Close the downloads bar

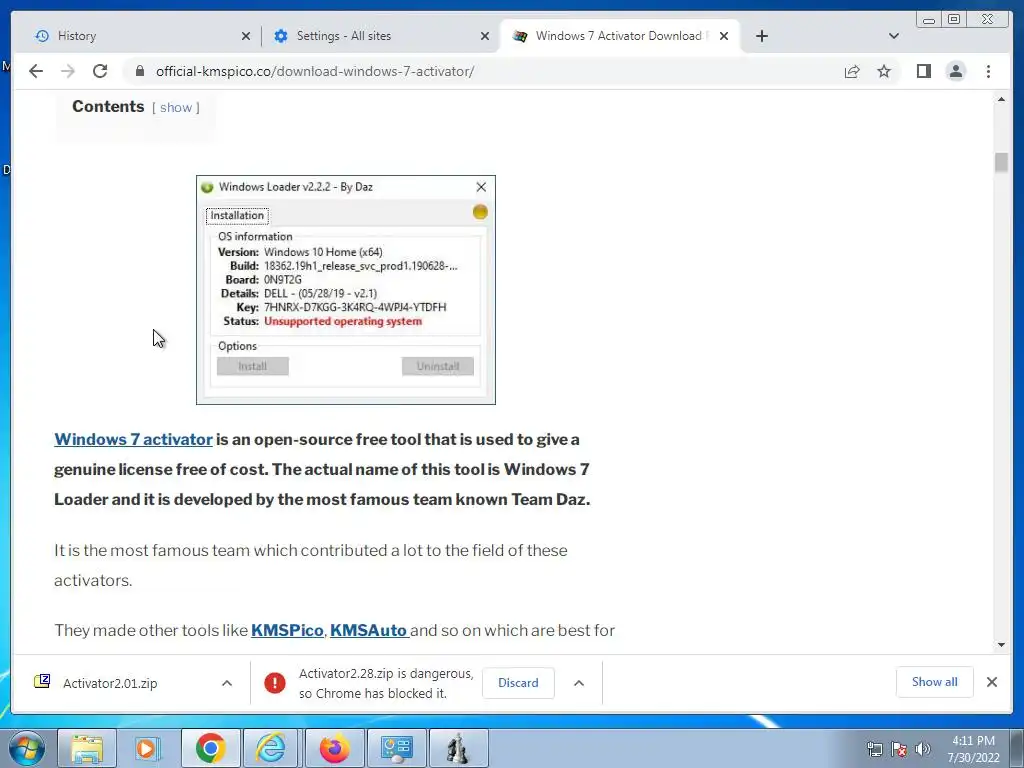point(991,682)
